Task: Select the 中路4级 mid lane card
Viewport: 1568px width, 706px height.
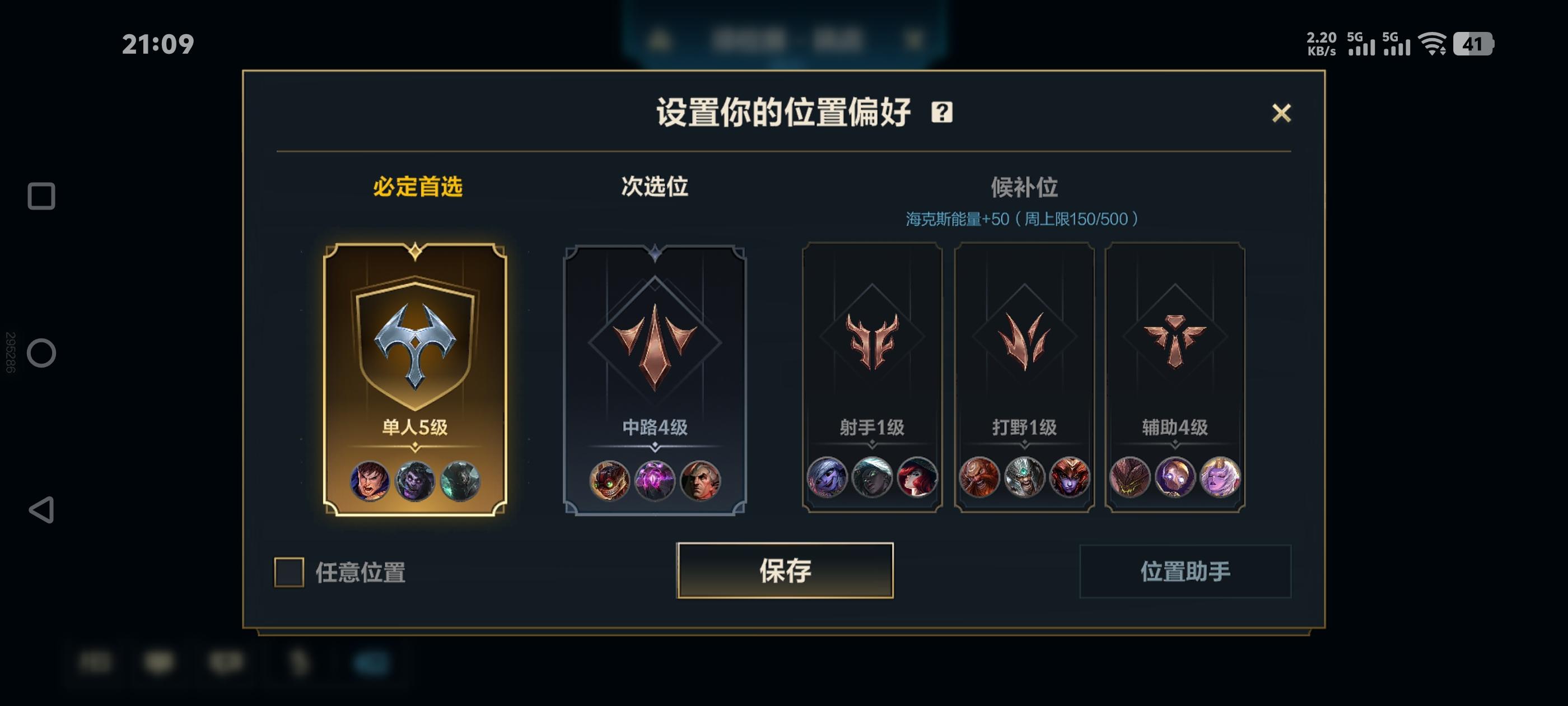Action: [654, 380]
